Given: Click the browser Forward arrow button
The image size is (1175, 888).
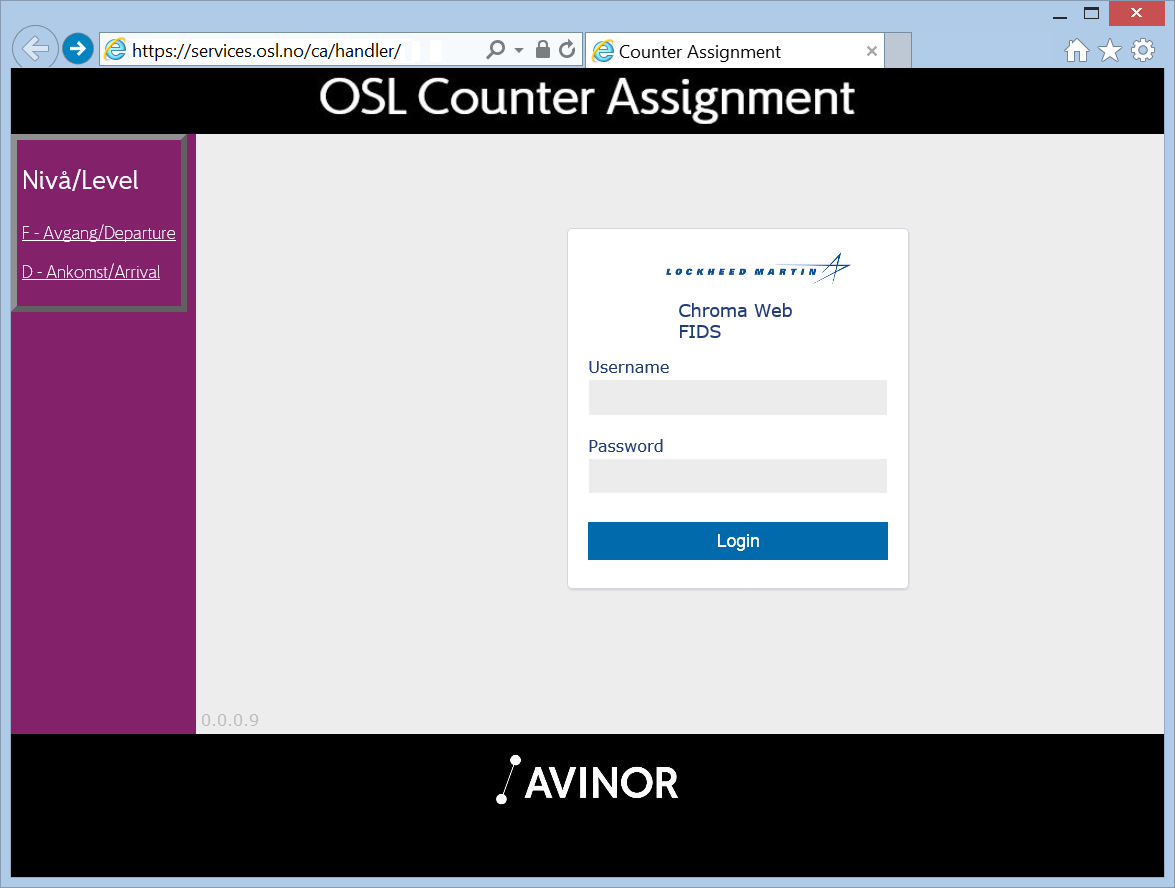Looking at the screenshot, I should [77, 49].
